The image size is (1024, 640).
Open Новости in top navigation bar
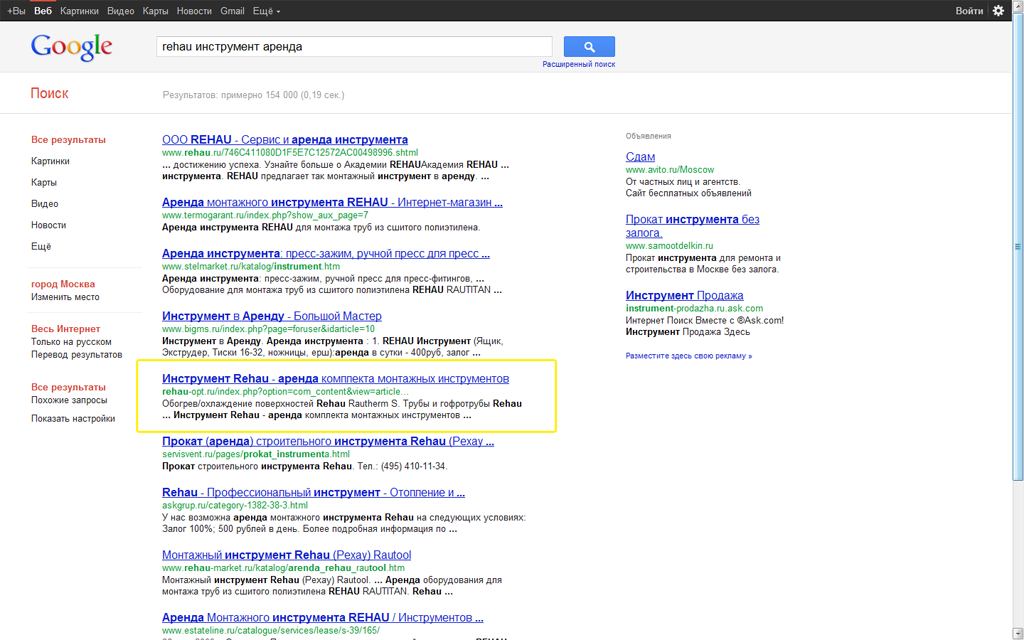pyautogui.click(x=194, y=10)
